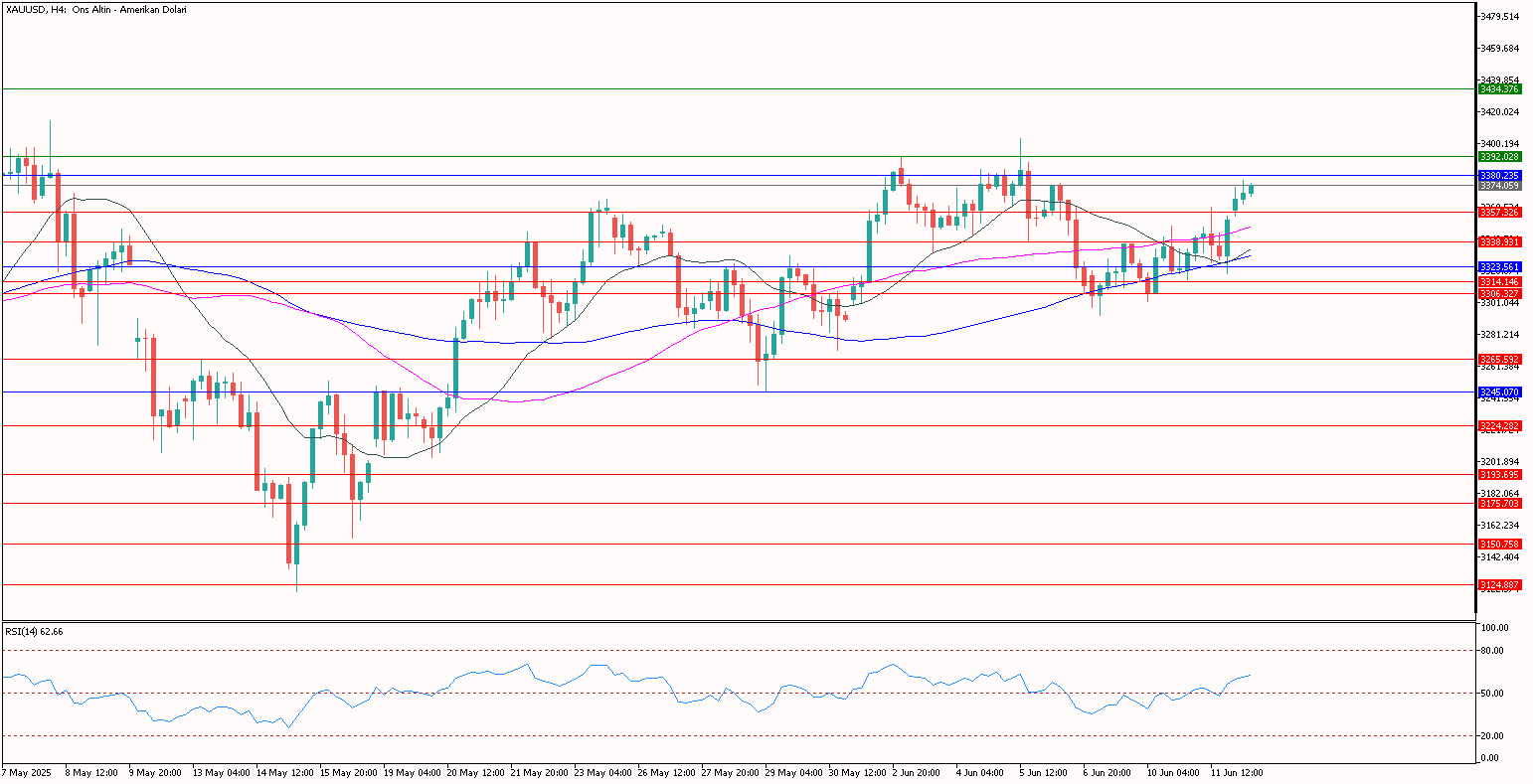Click the RSI scale 100.00 value
1533x784 pixels.
coord(1494,628)
